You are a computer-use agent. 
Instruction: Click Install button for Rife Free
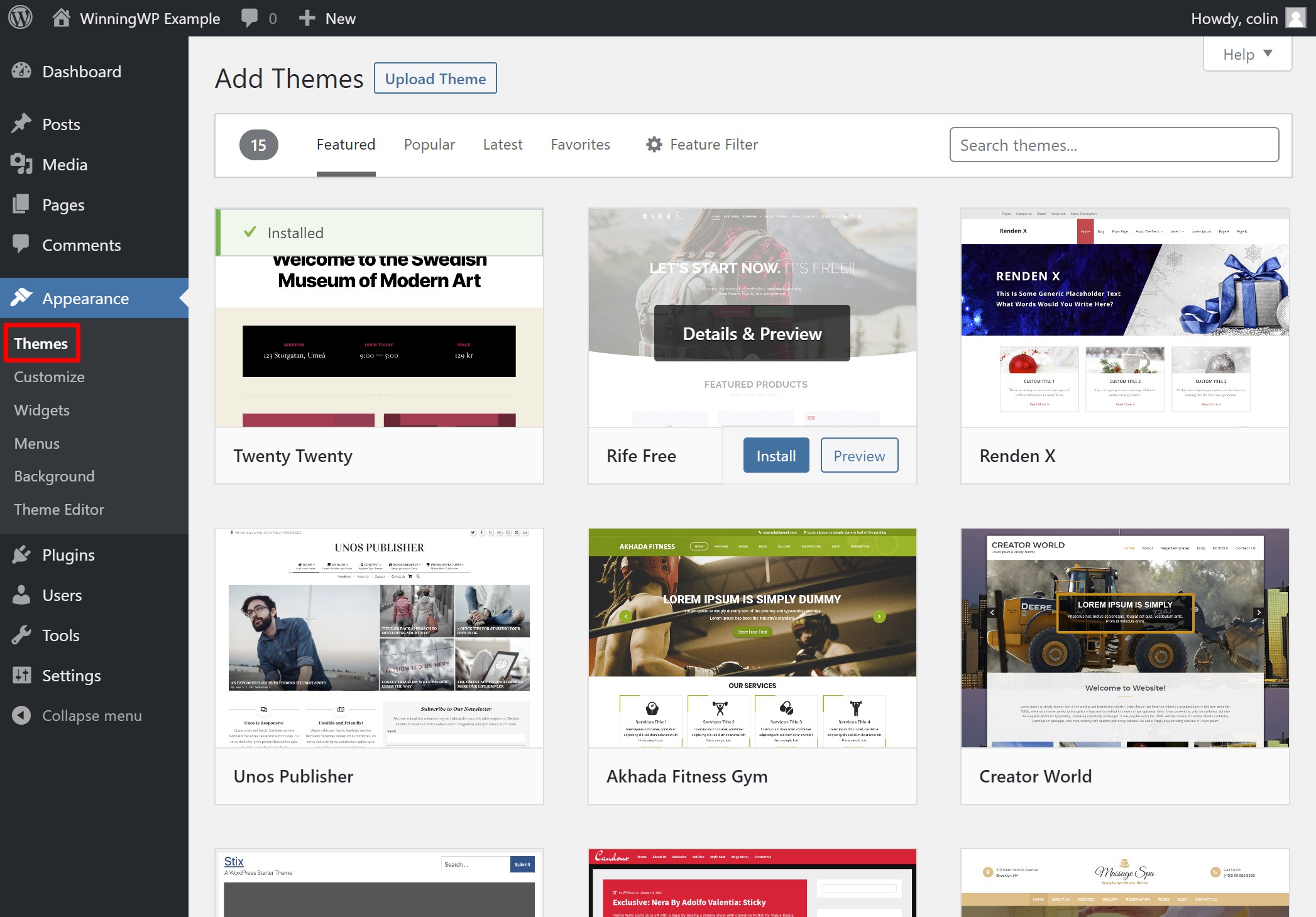[778, 455]
